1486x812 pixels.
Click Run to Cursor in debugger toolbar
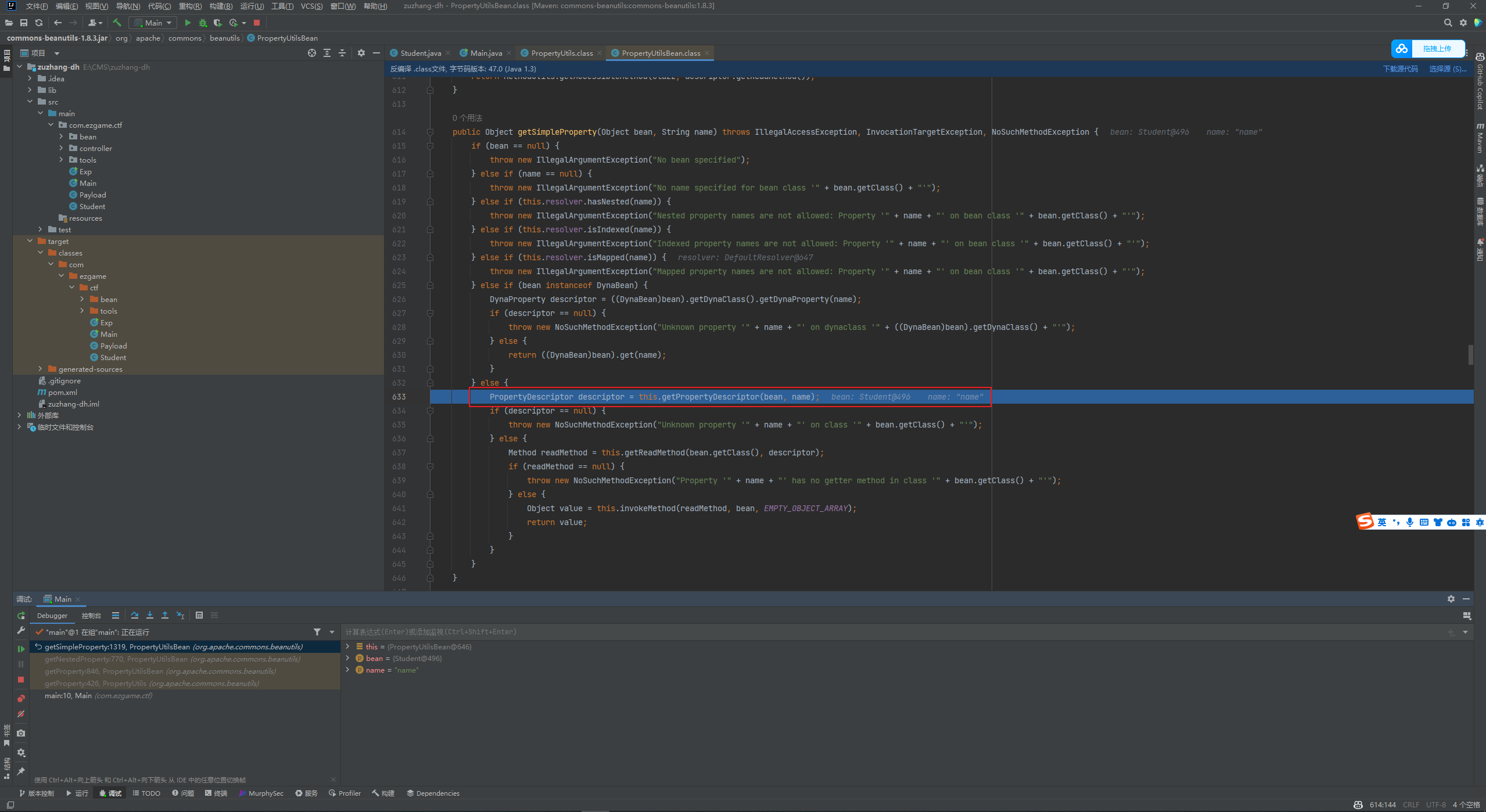coord(180,615)
